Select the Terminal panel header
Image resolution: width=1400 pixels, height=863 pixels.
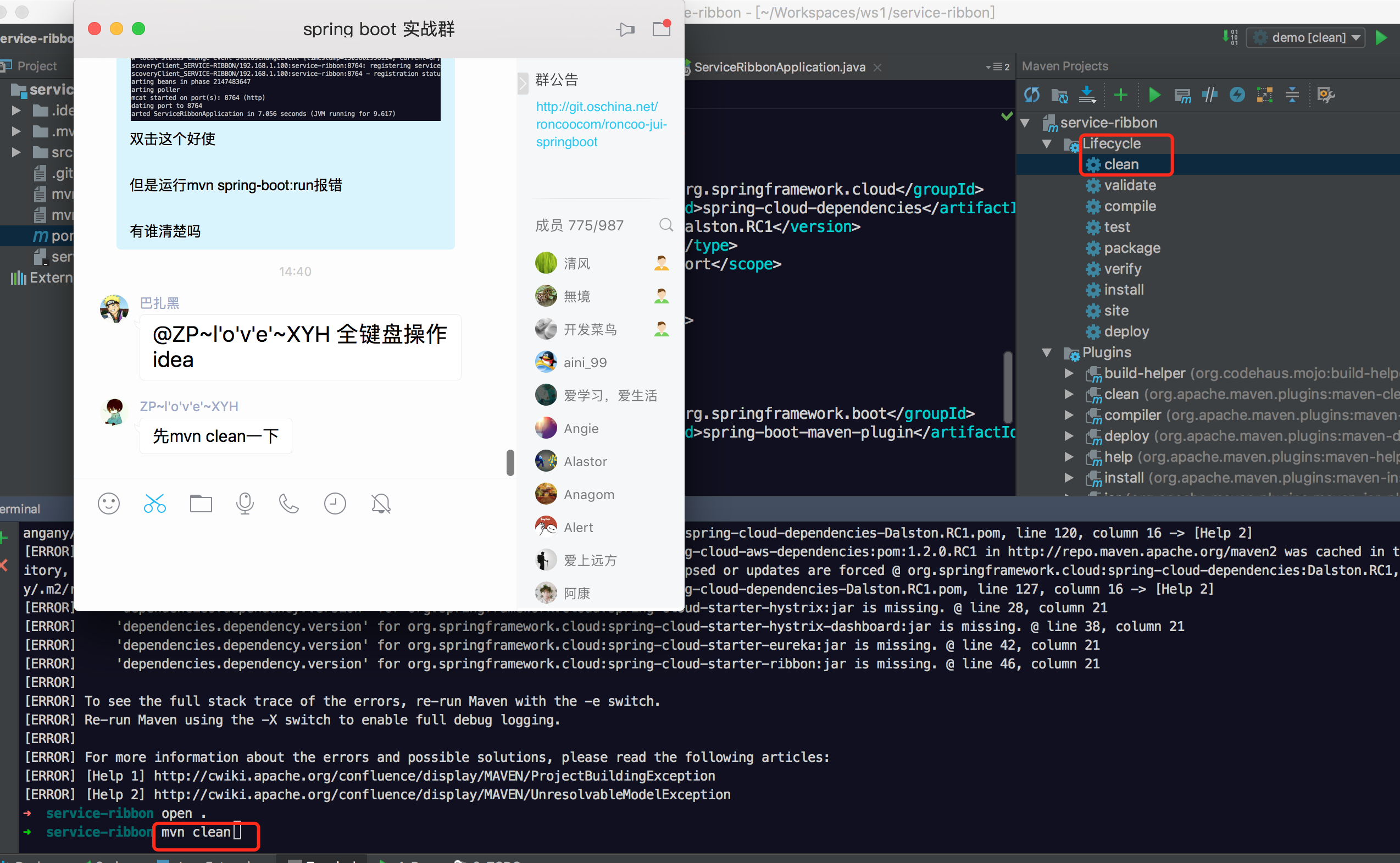20,509
